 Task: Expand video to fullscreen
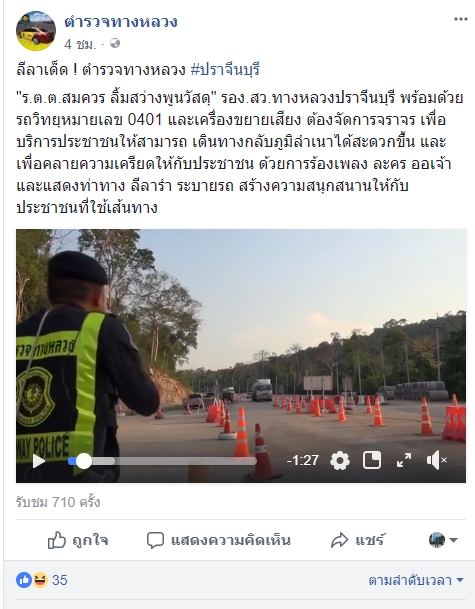pyautogui.click(x=404, y=461)
